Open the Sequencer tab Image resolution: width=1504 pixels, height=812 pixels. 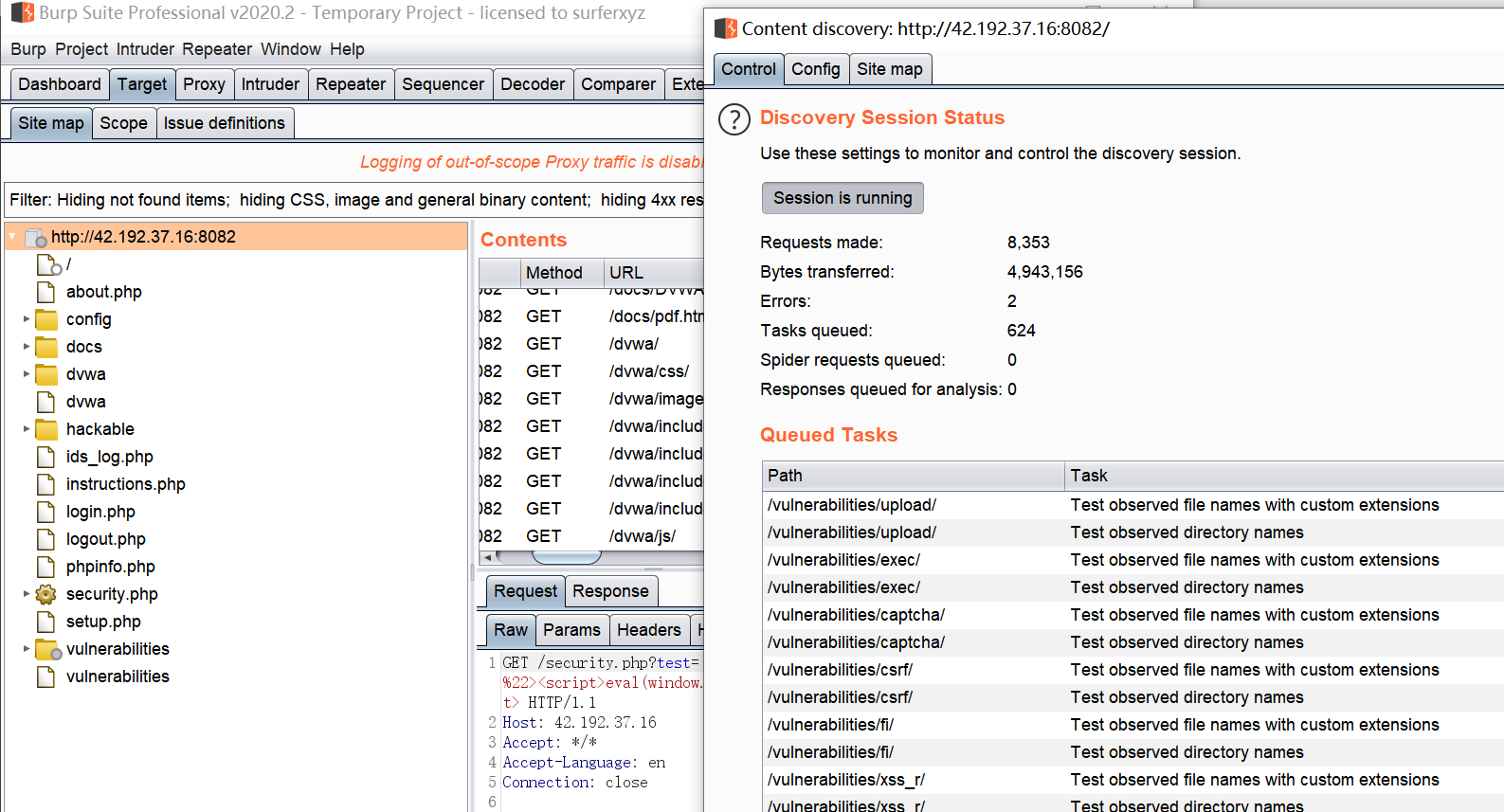(443, 84)
